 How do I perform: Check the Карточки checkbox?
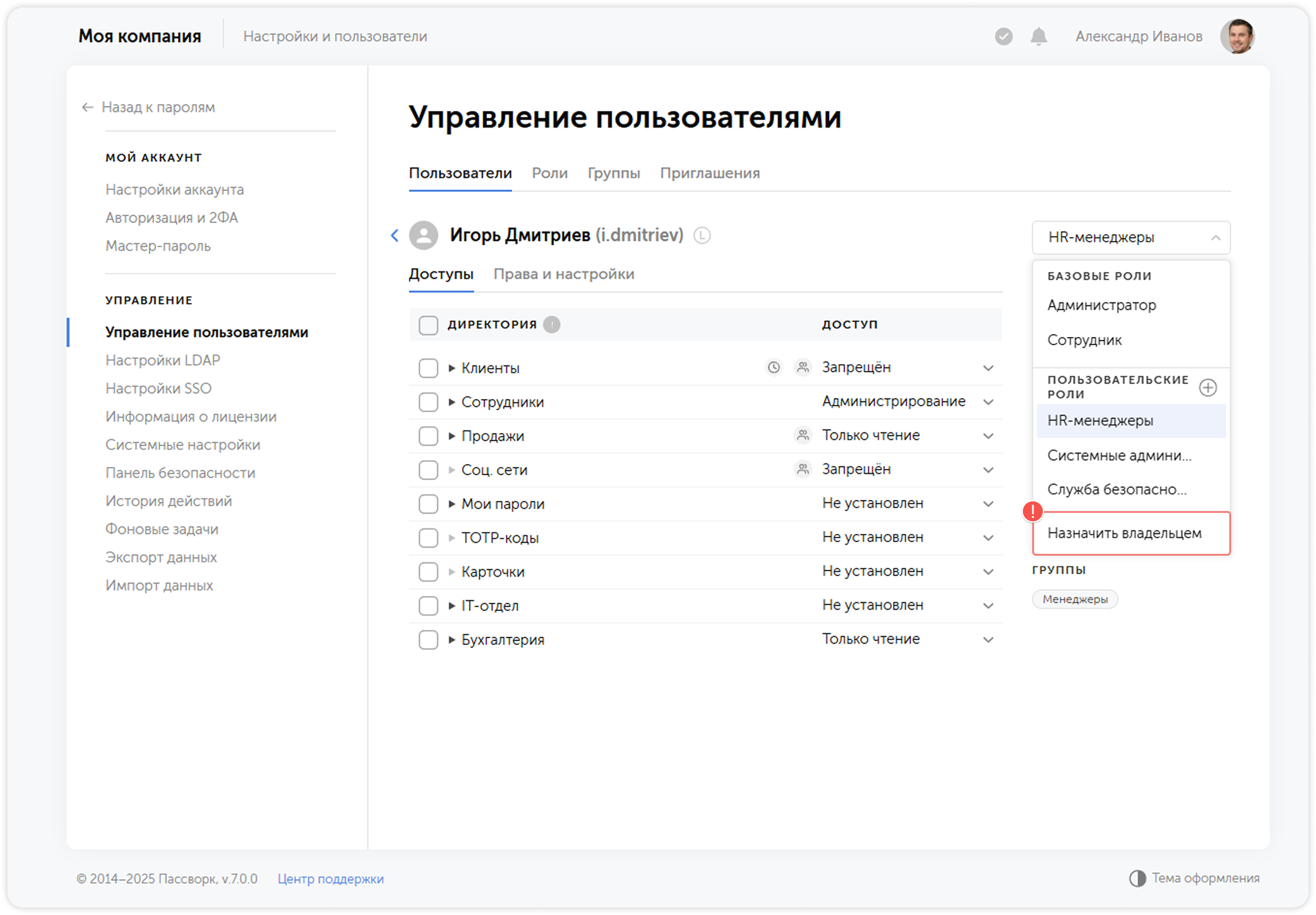click(428, 572)
